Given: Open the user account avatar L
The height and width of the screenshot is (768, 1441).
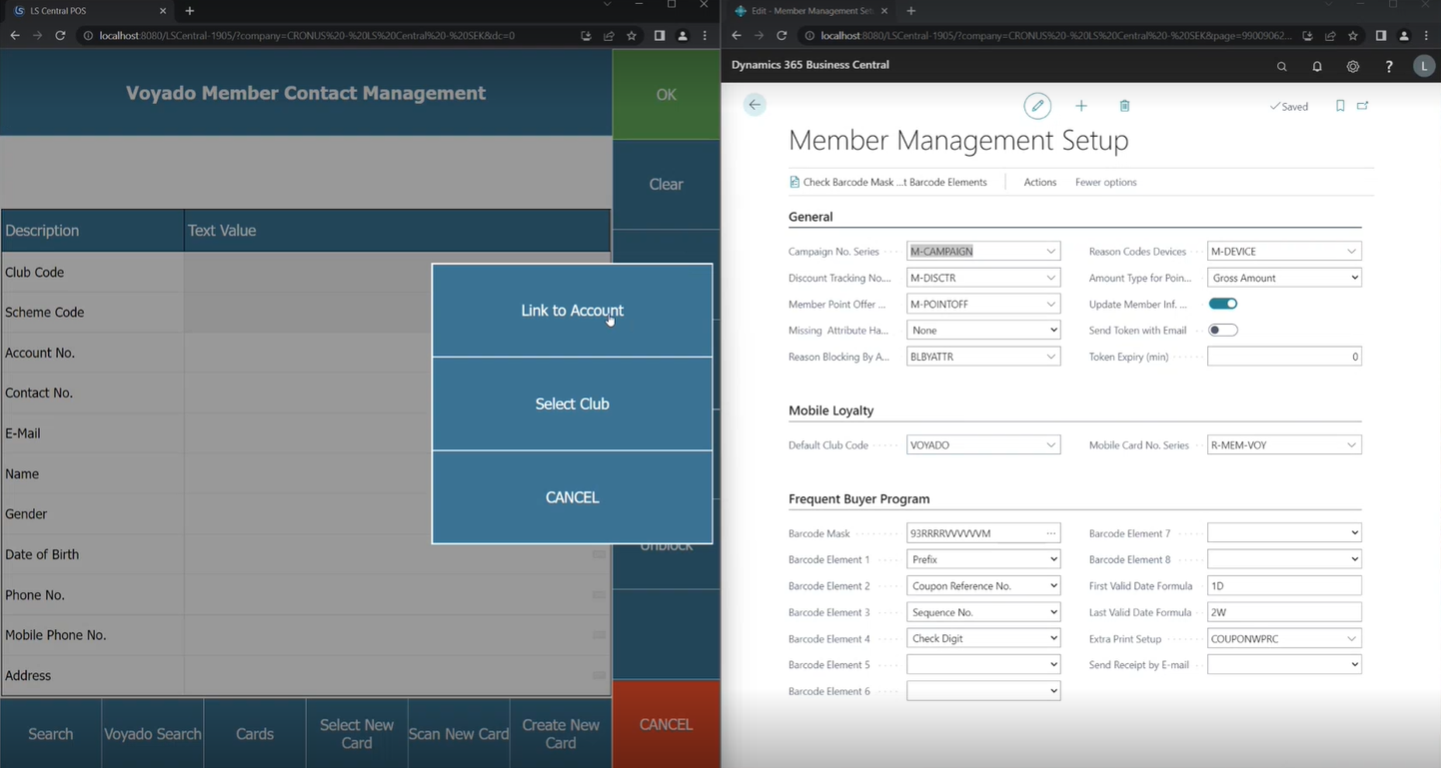Looking at the screenshot, I should coord(1423,66).
